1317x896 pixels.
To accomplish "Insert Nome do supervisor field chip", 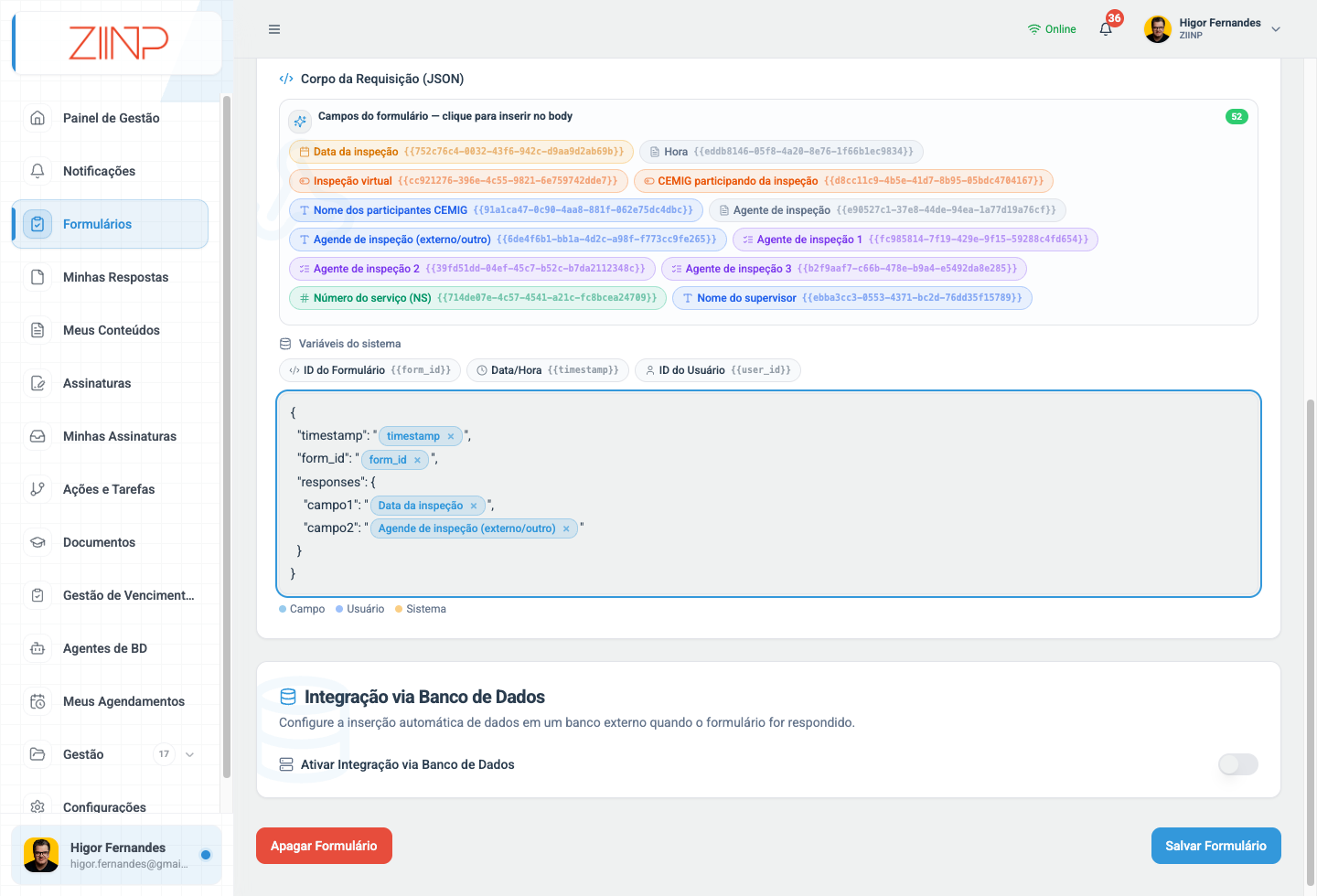I will coord(852,298).
